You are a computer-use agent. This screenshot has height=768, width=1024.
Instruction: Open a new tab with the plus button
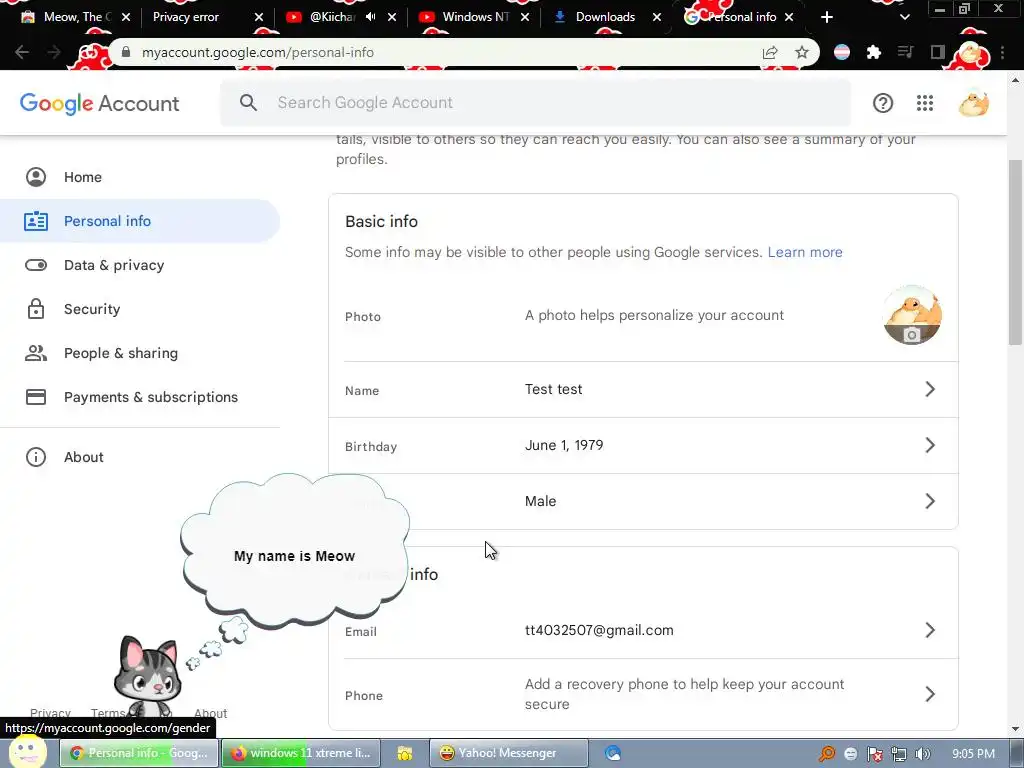[826, 17]
